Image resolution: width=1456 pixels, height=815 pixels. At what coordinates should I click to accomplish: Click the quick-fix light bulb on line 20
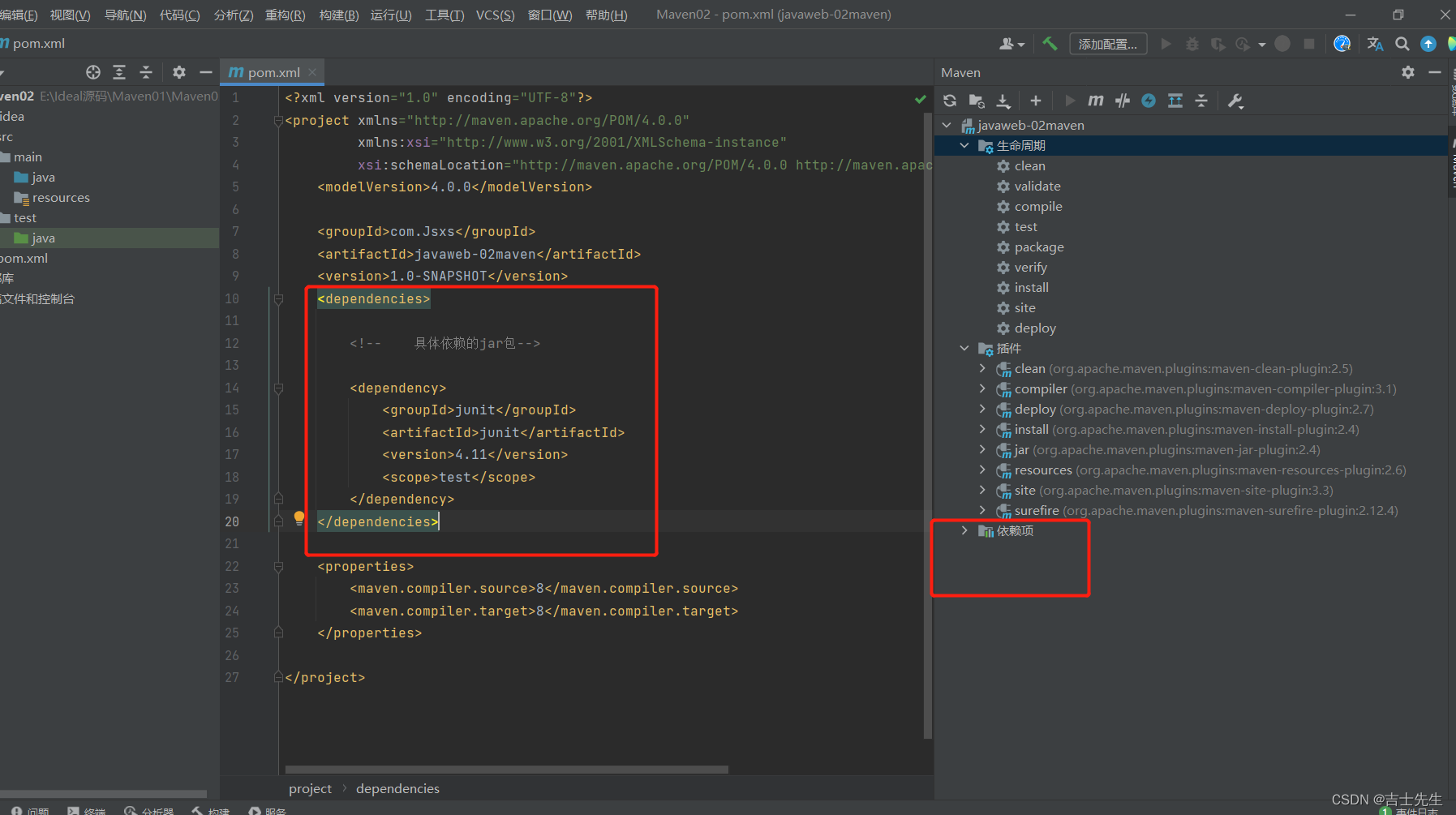click(x=299, y=517)
